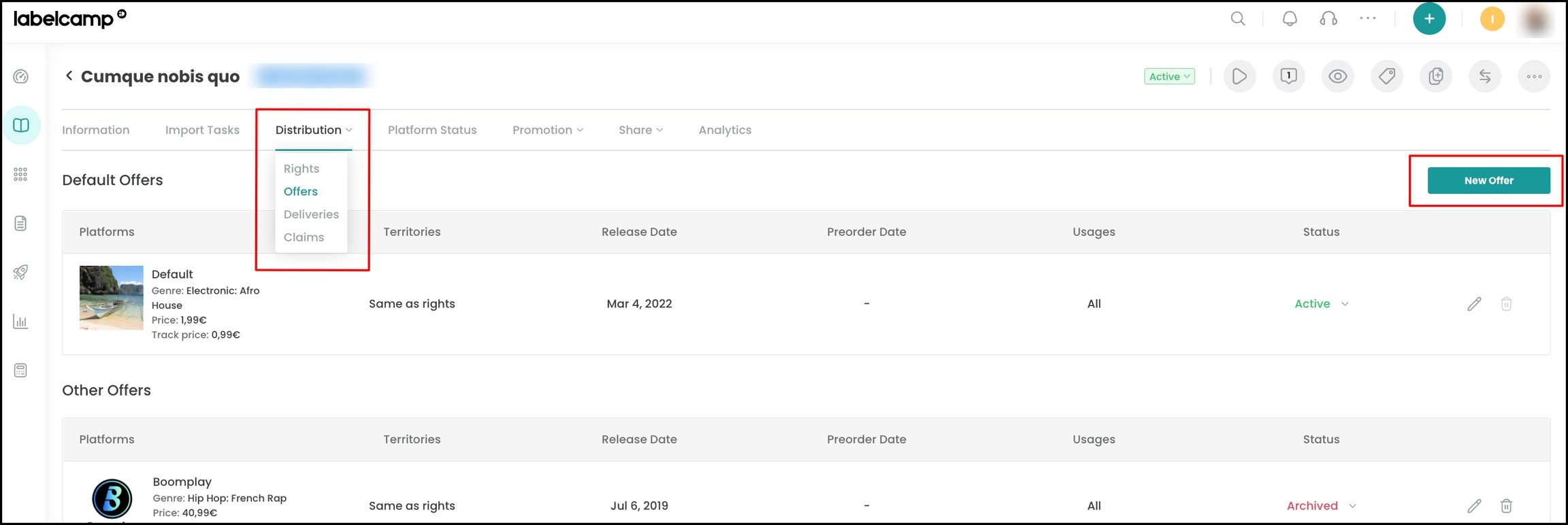
Task: Click the price tag icon
Action: click(1386, 76)
